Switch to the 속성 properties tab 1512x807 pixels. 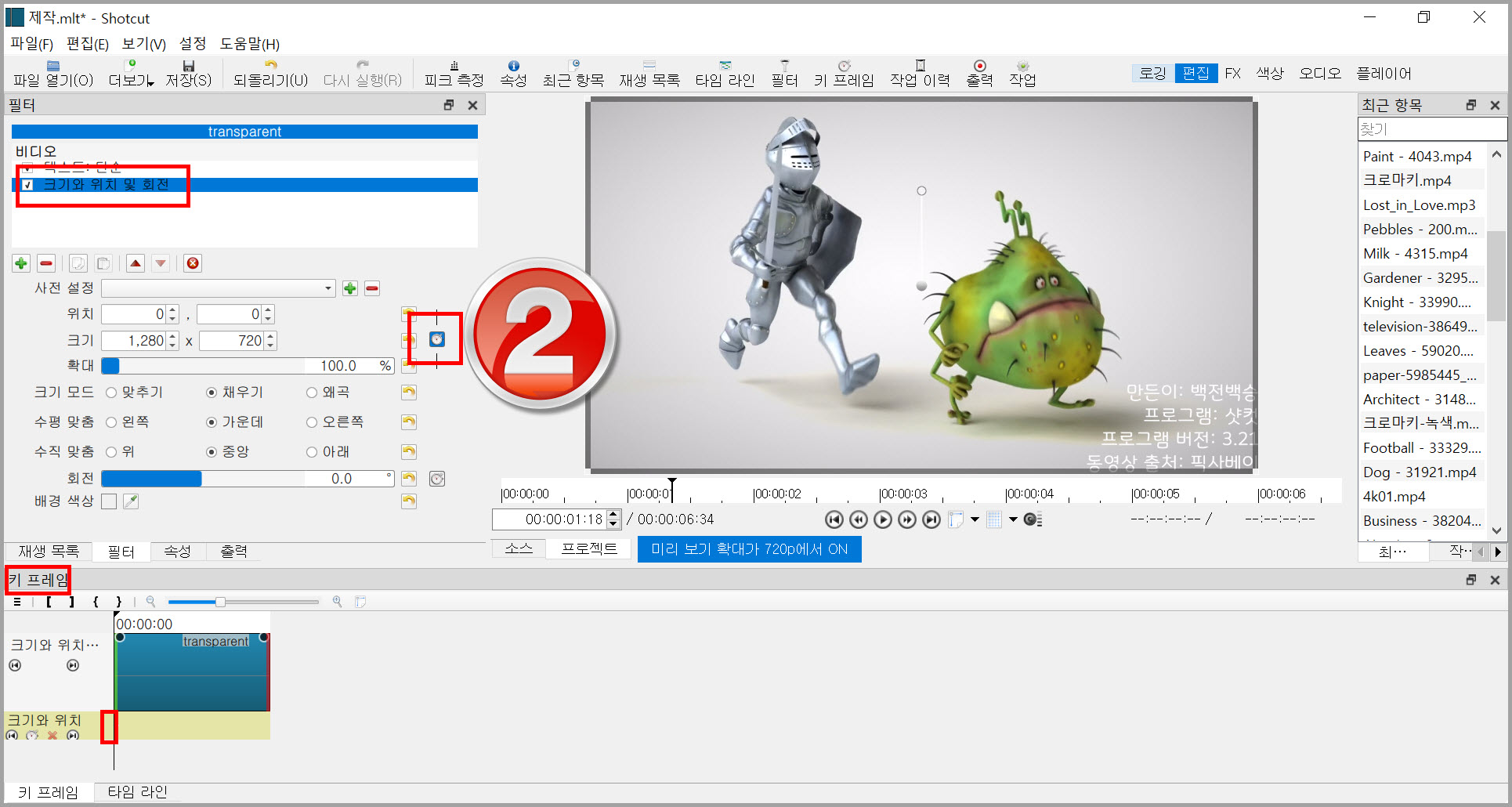click(x=177, y=552)
